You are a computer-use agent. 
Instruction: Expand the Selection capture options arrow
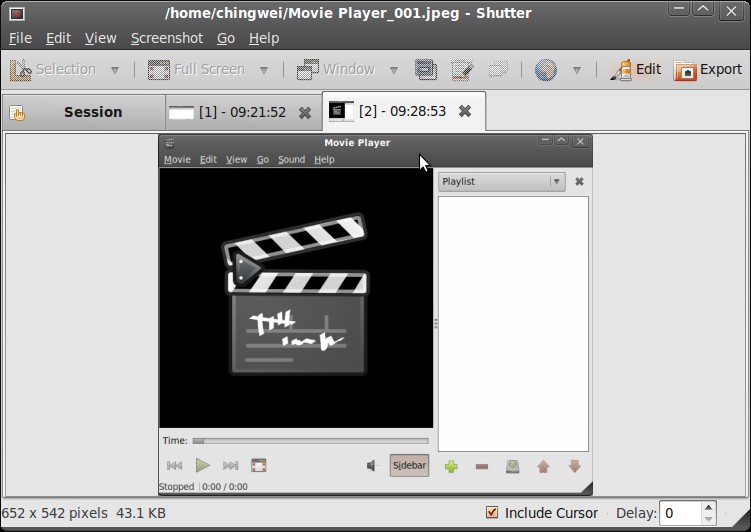114,70
